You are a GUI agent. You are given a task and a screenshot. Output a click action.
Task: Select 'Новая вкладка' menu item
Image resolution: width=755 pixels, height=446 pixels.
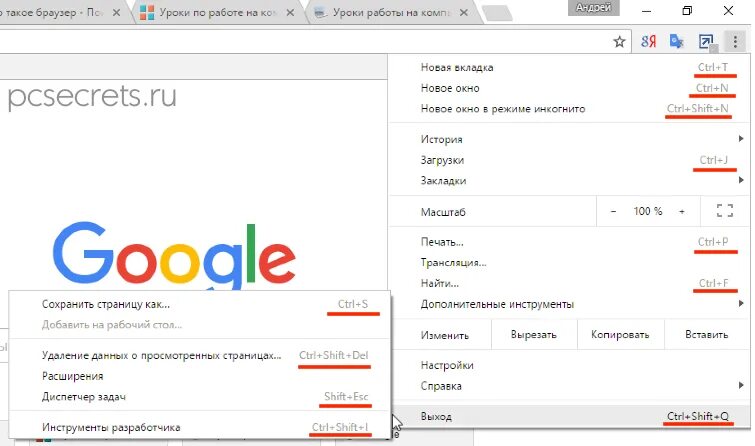[570, 67]
